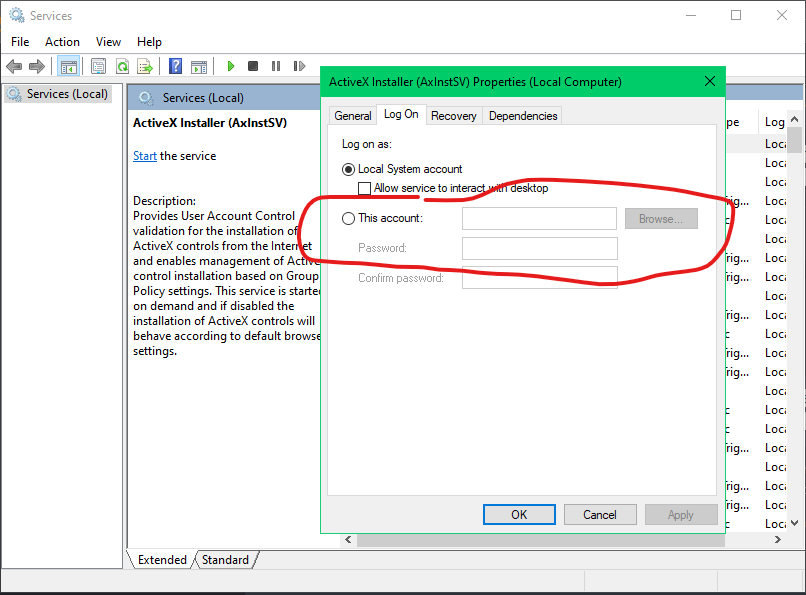Image resolution: width=806 pixels, height=595 pixels.
Task: Click the Stop Service square icon
Action: (253, 67)
